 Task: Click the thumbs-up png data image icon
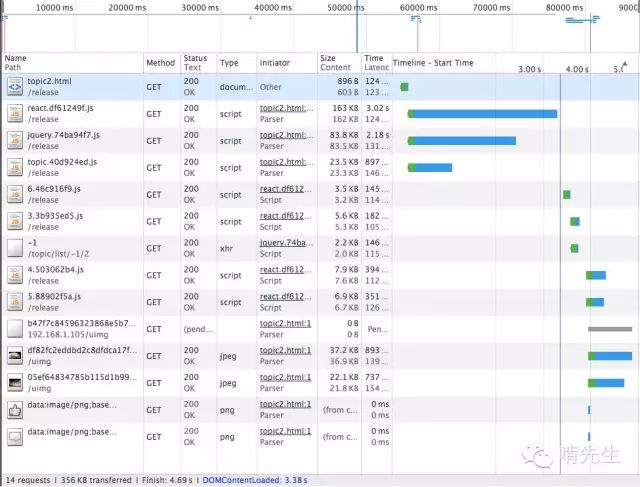pos(15,409)
